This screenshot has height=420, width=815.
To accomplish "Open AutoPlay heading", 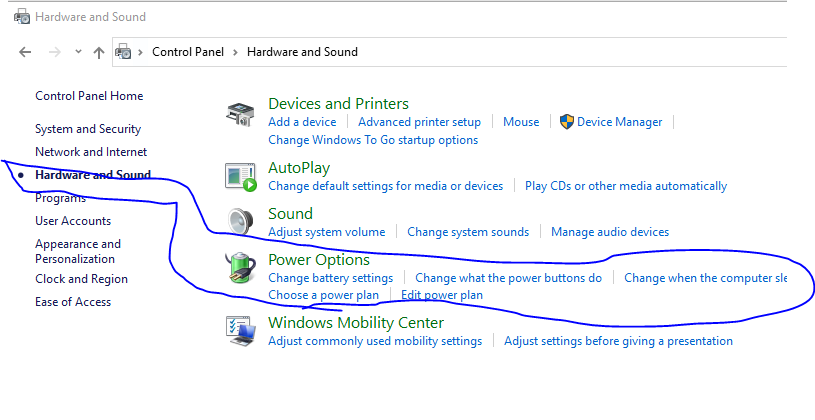I will tap(299, 168).
